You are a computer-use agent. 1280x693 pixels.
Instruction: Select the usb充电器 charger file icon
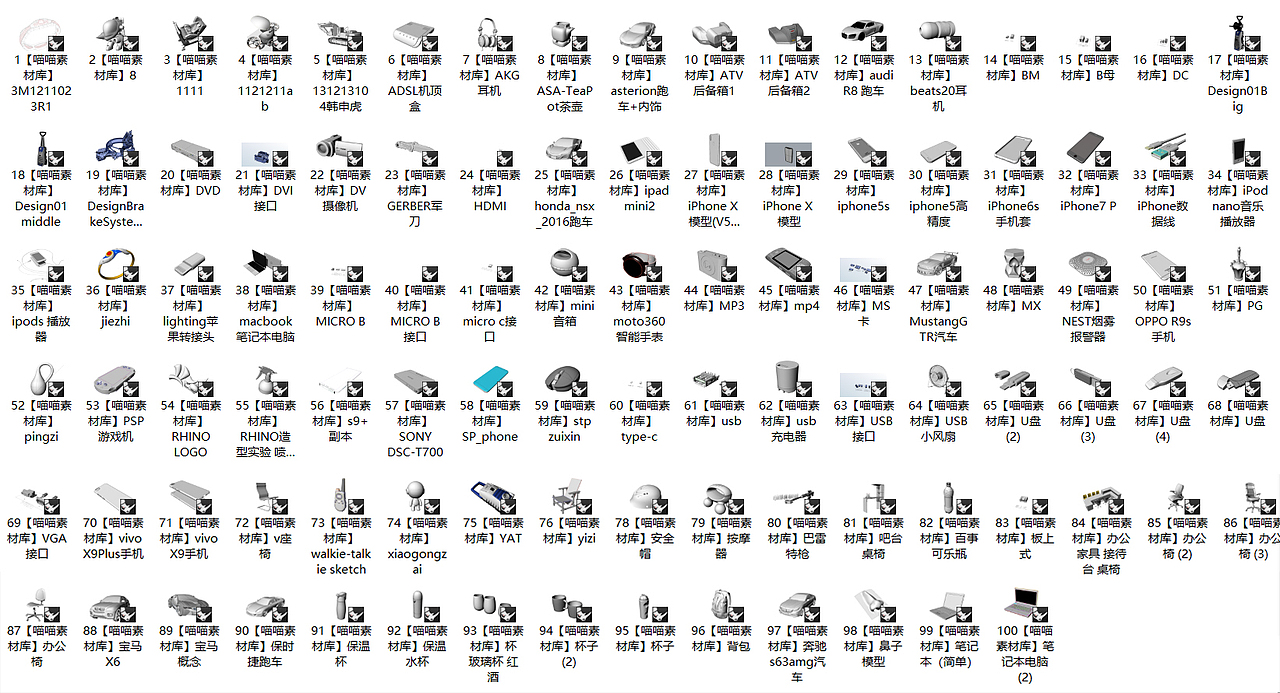pos(790,381)
